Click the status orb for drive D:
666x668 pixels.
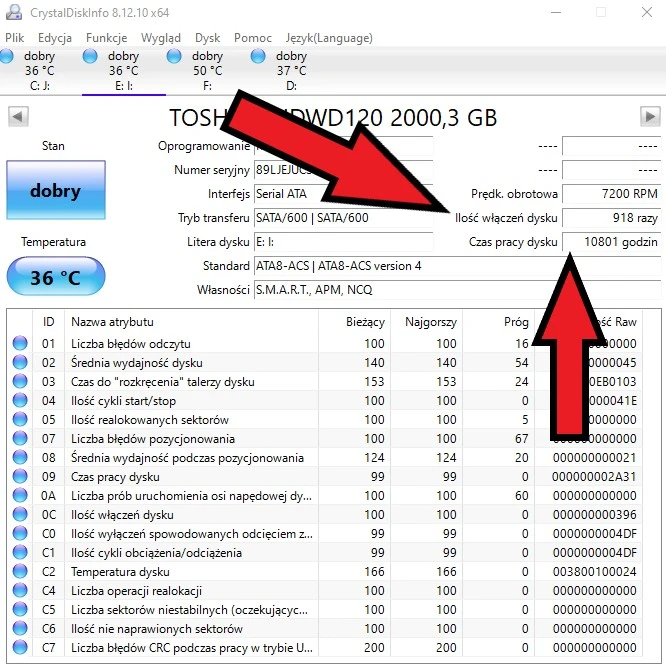tap(259, 57)
